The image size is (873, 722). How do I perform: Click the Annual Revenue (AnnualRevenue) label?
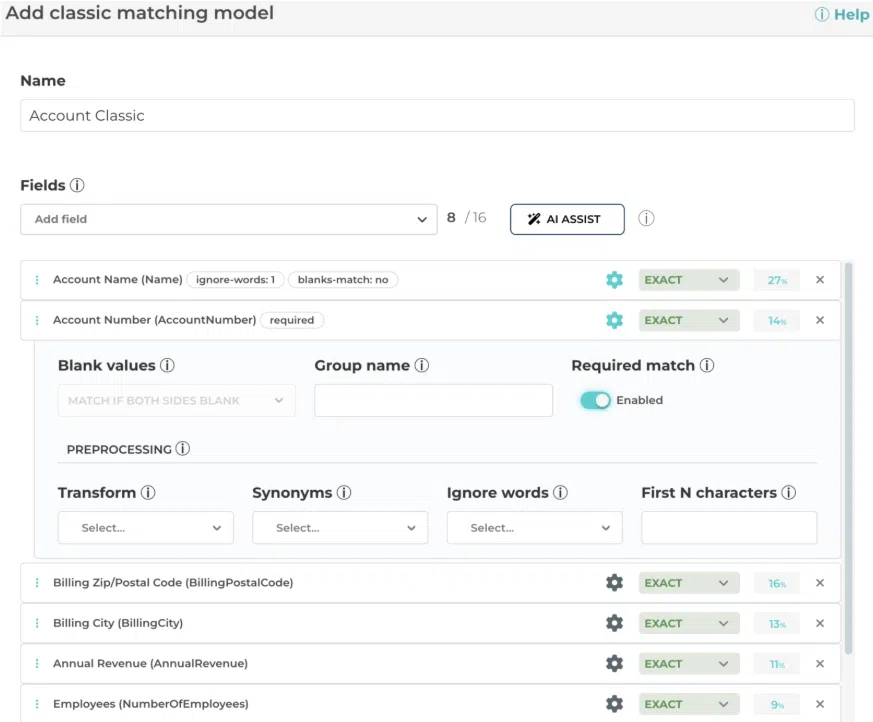[x=150, y=664]
